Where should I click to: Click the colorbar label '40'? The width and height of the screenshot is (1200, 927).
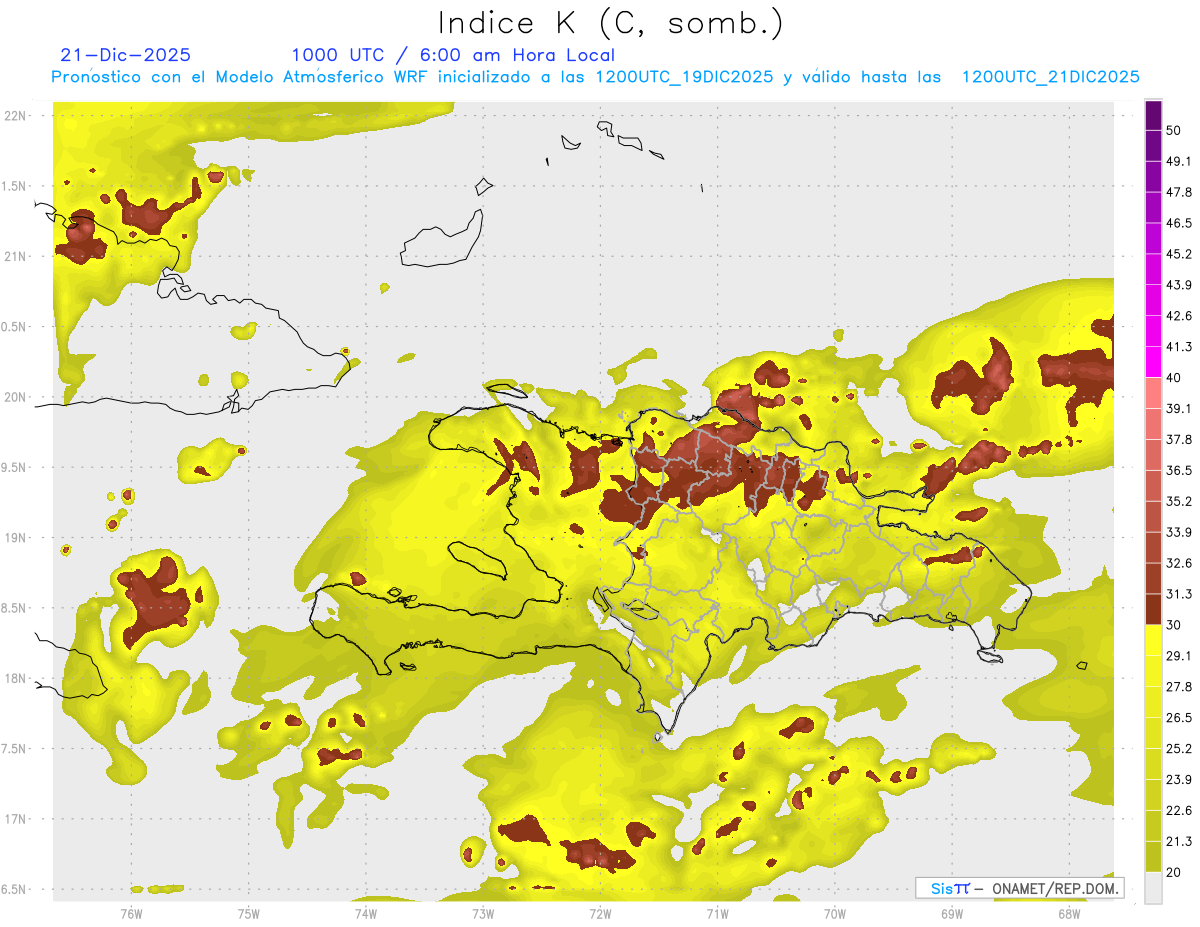pyautogui.click(x=1174, y=378)
